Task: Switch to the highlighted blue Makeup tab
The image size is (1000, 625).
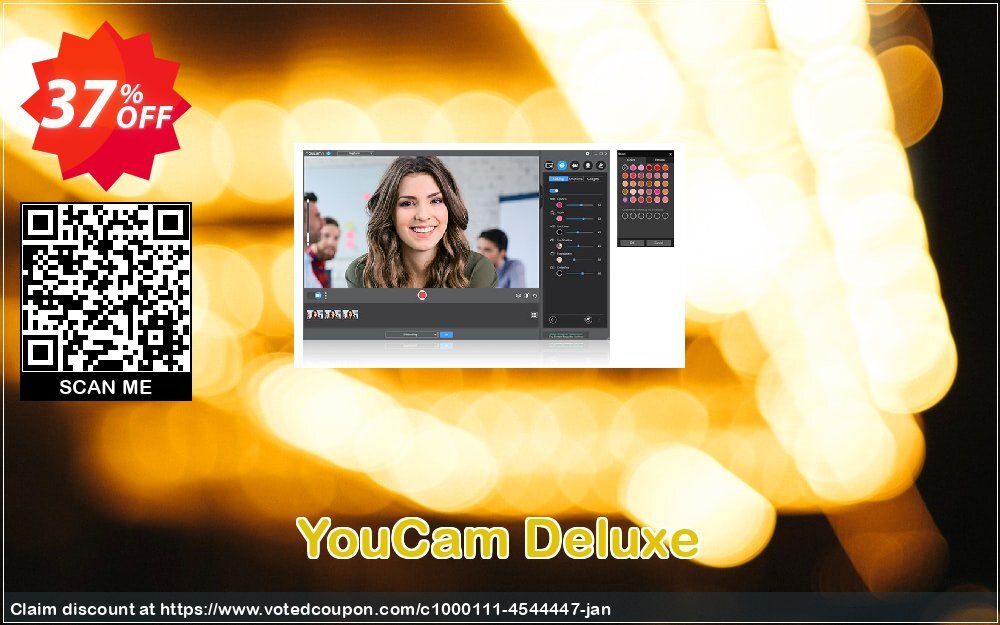Action: pos(558,179)
